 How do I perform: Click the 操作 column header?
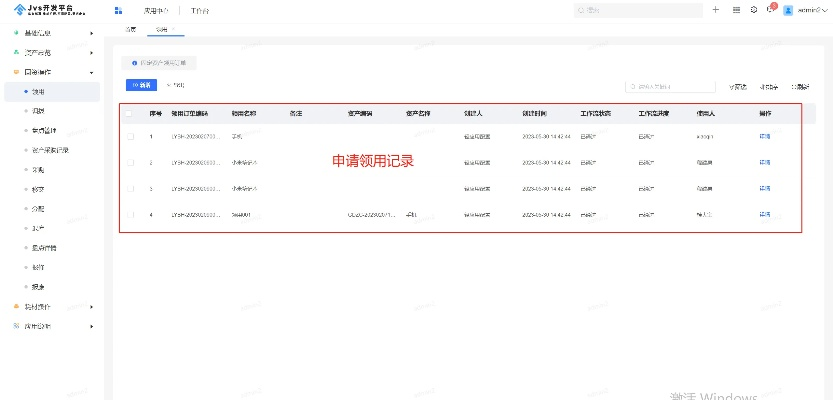[765, 114]
